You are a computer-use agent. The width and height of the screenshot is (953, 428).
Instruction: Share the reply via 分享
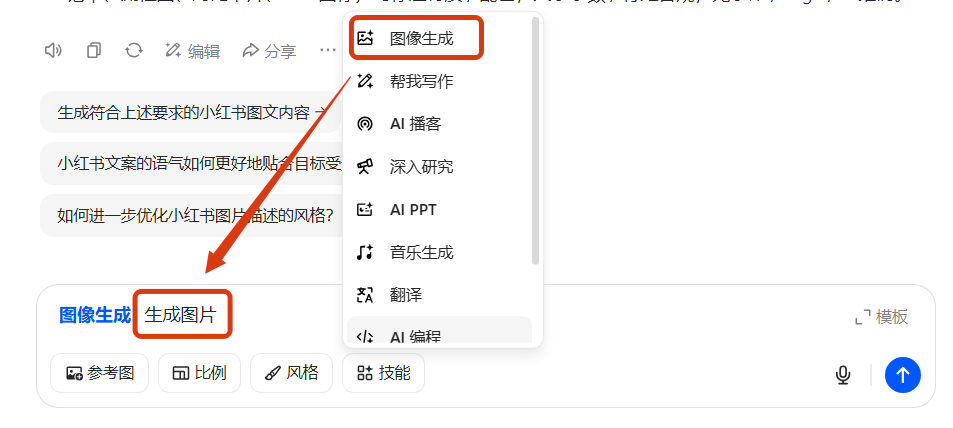click(x=269, y=51)
